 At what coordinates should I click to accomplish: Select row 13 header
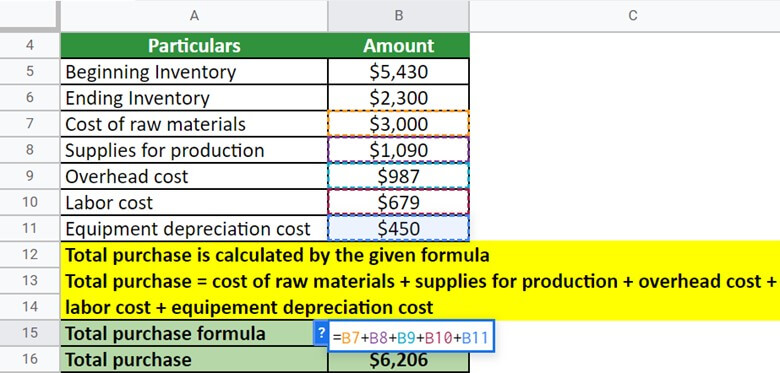30,280
